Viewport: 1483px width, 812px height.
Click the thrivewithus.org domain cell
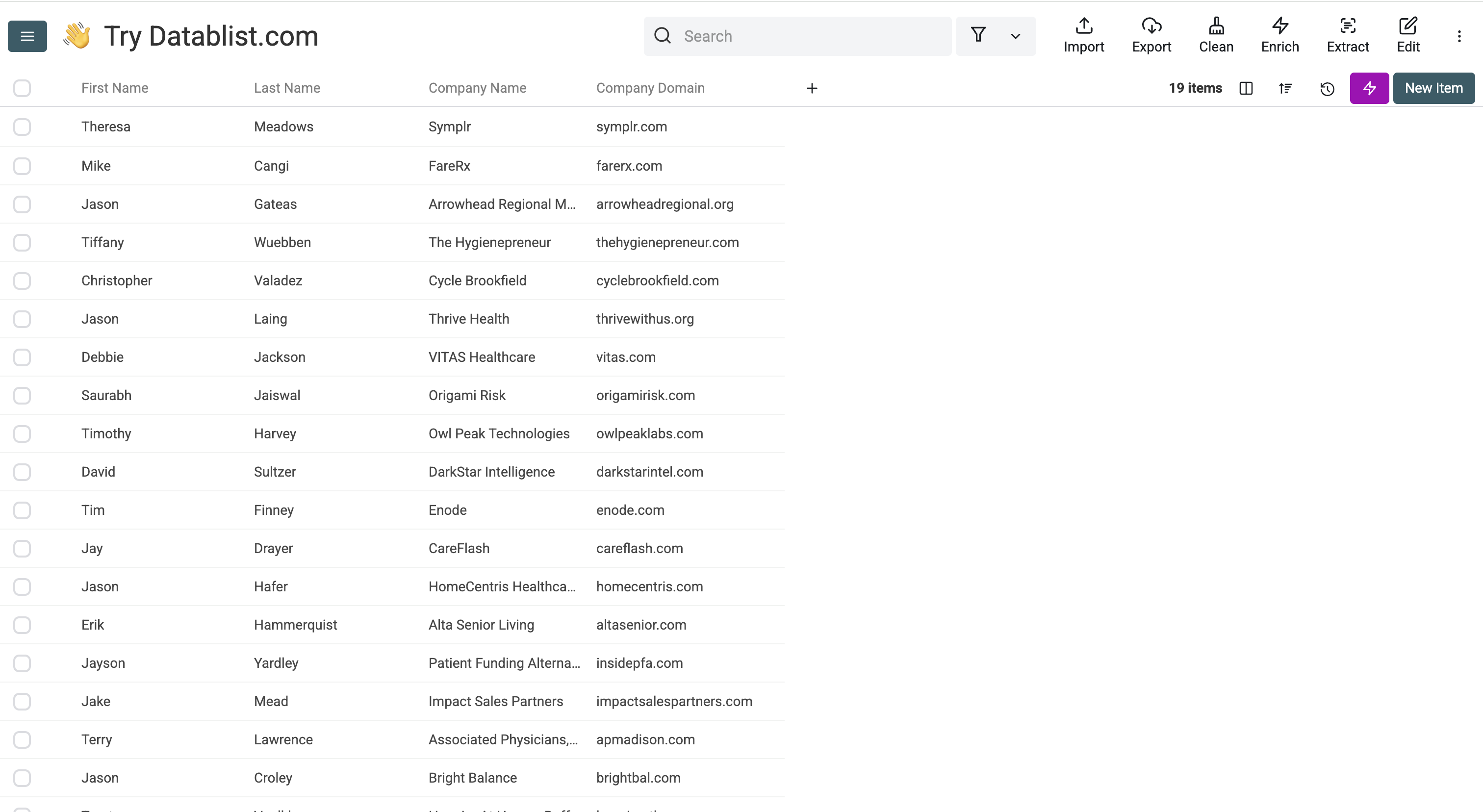(645, 319)
